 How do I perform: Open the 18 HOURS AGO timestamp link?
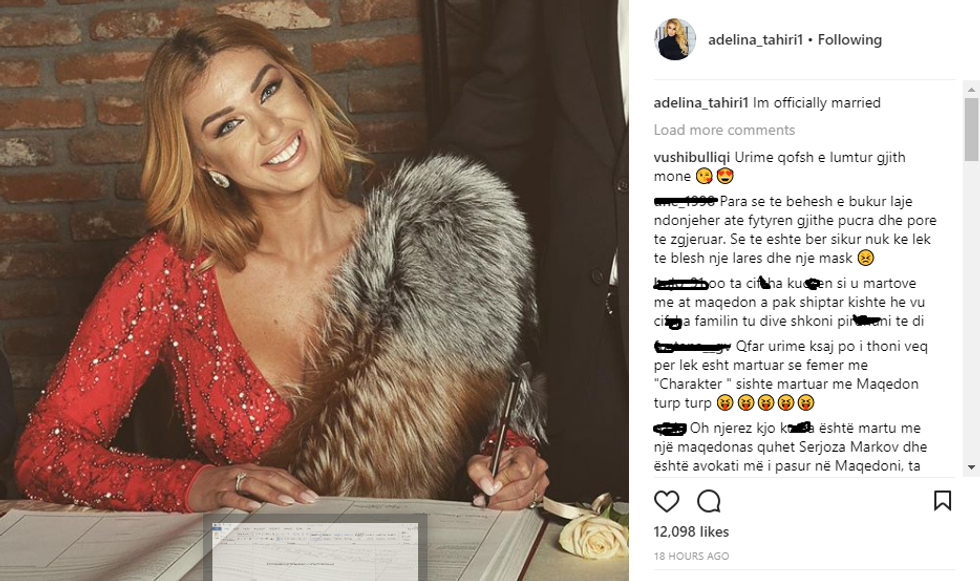click(691, 556)
